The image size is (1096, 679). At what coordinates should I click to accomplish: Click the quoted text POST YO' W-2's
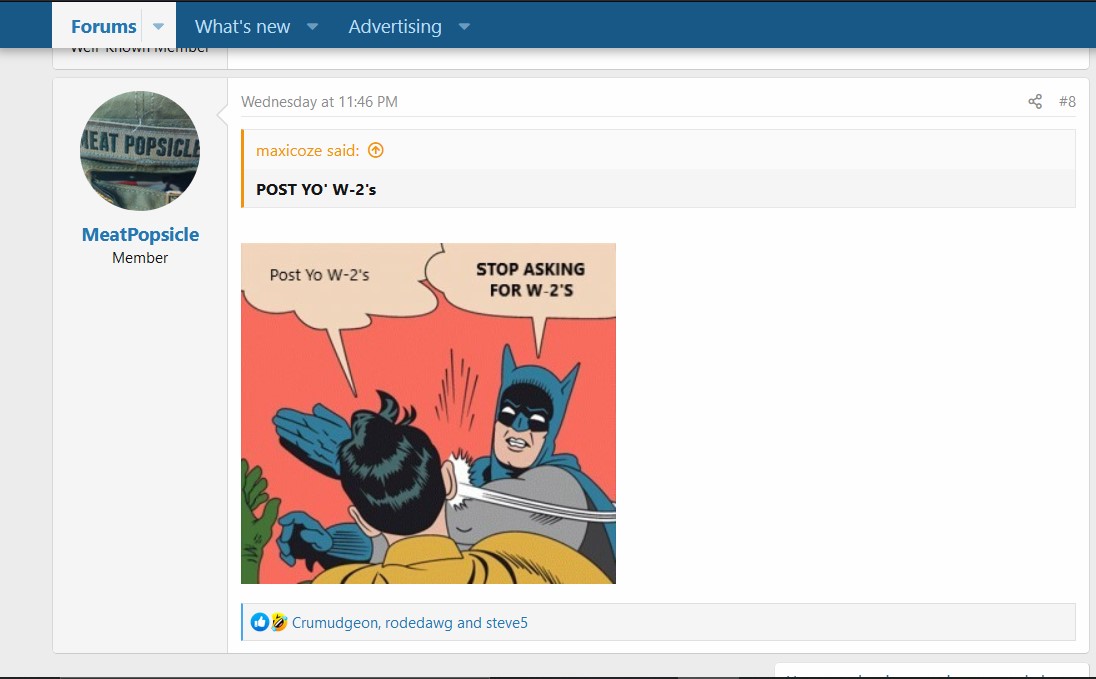316,189
